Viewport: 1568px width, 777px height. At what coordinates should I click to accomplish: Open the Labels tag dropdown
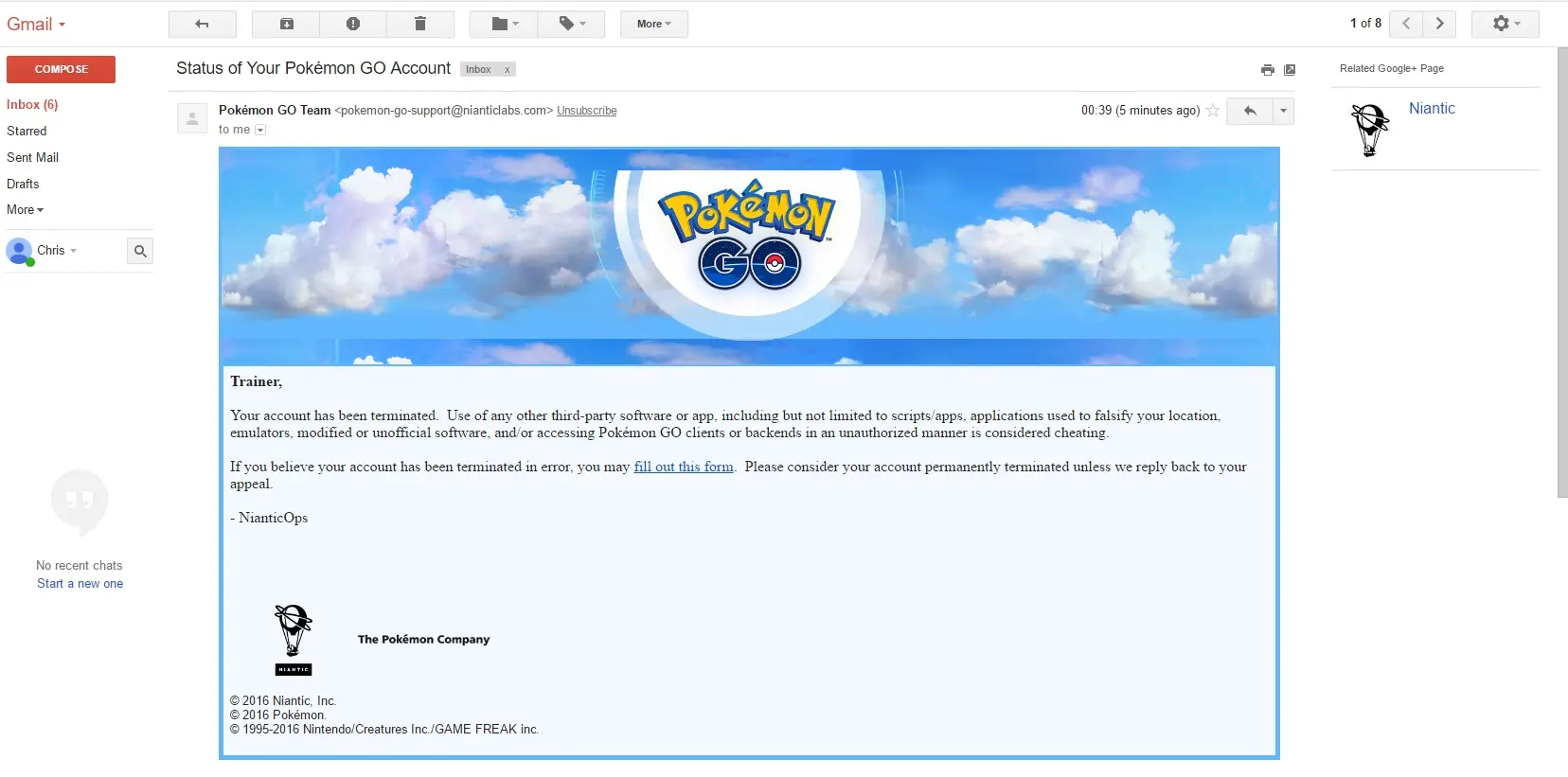(x=571, y=24)
